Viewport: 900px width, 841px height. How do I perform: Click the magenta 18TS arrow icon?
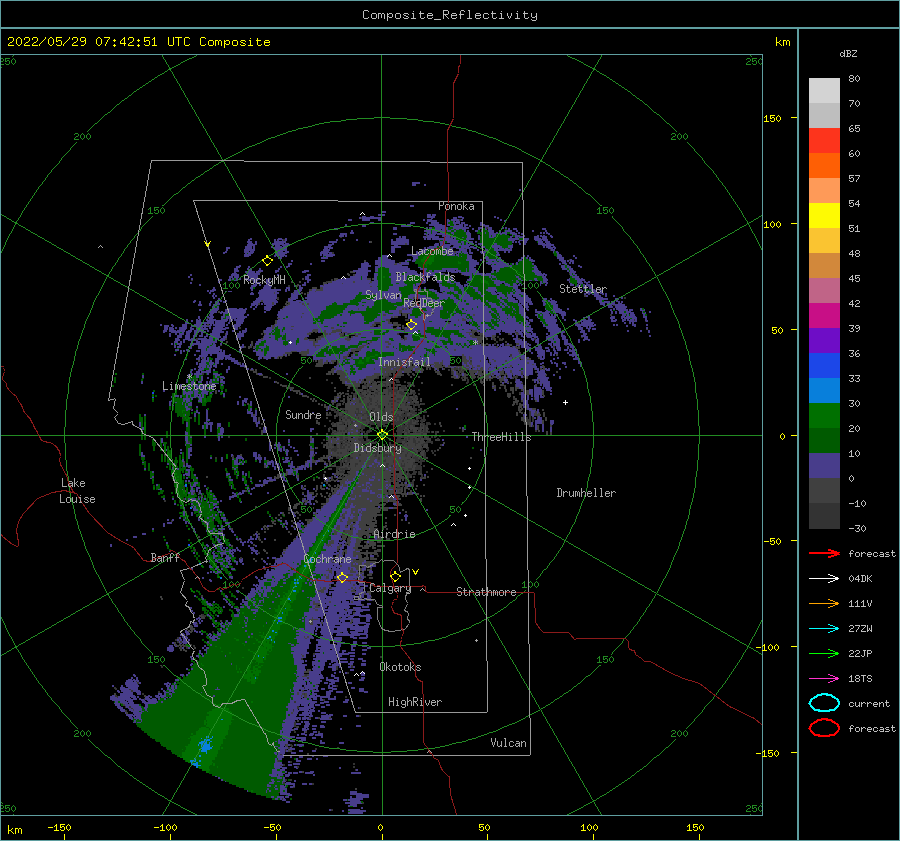click(x=824, y=679)
